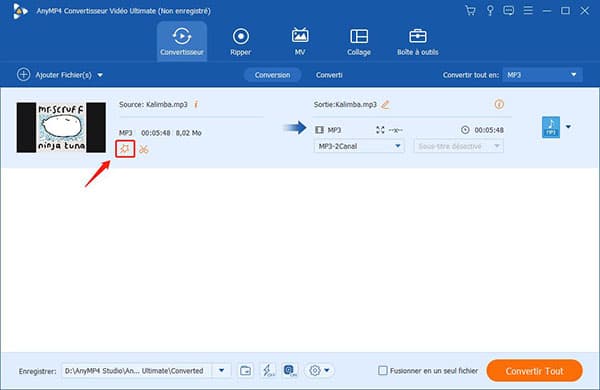
Task: Click the scissors cut icon
Action: pyautogui.click(x=144, y=149)
